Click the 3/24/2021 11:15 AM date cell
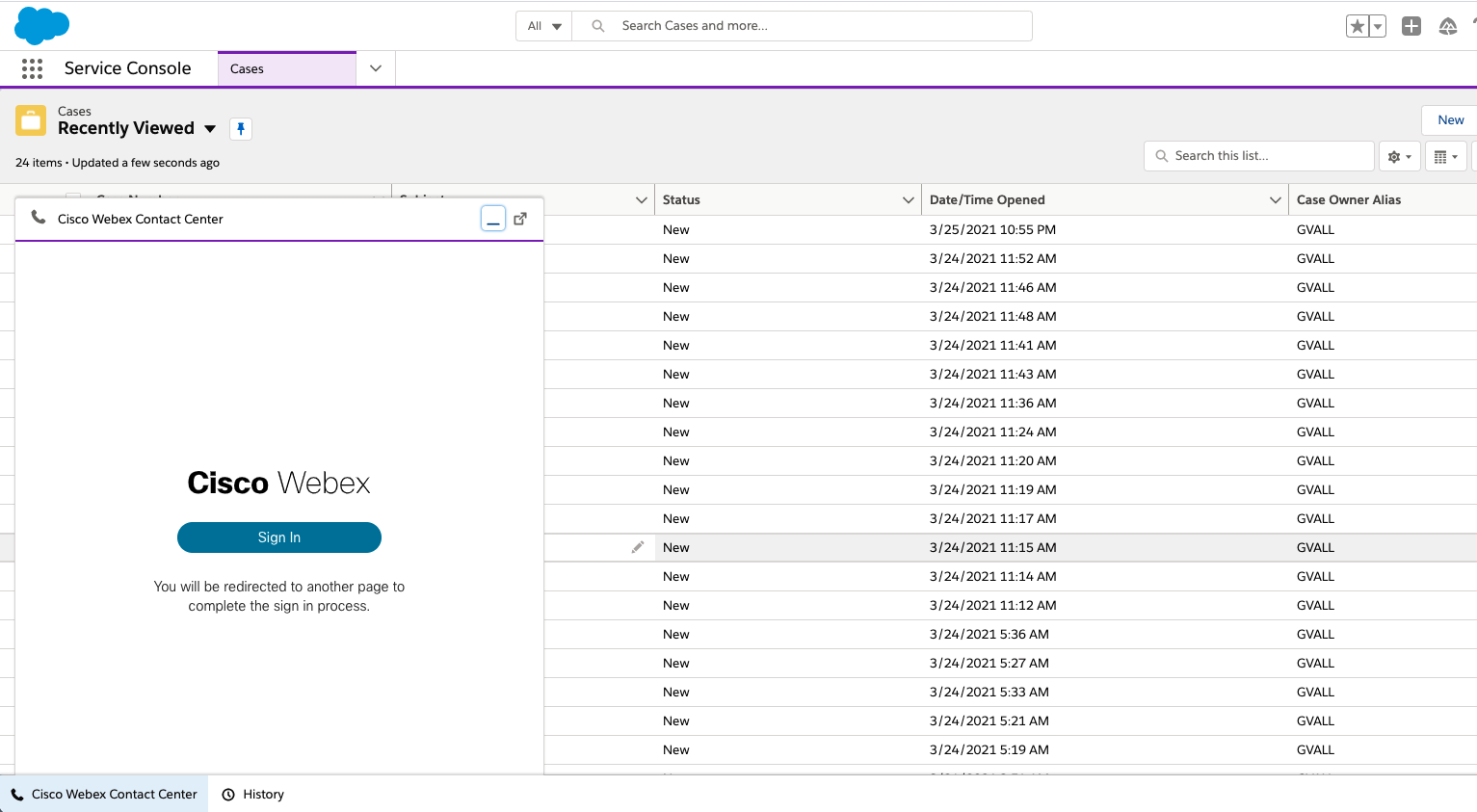The width and height of the screenshot is (1477, 812). coord(992,548)
